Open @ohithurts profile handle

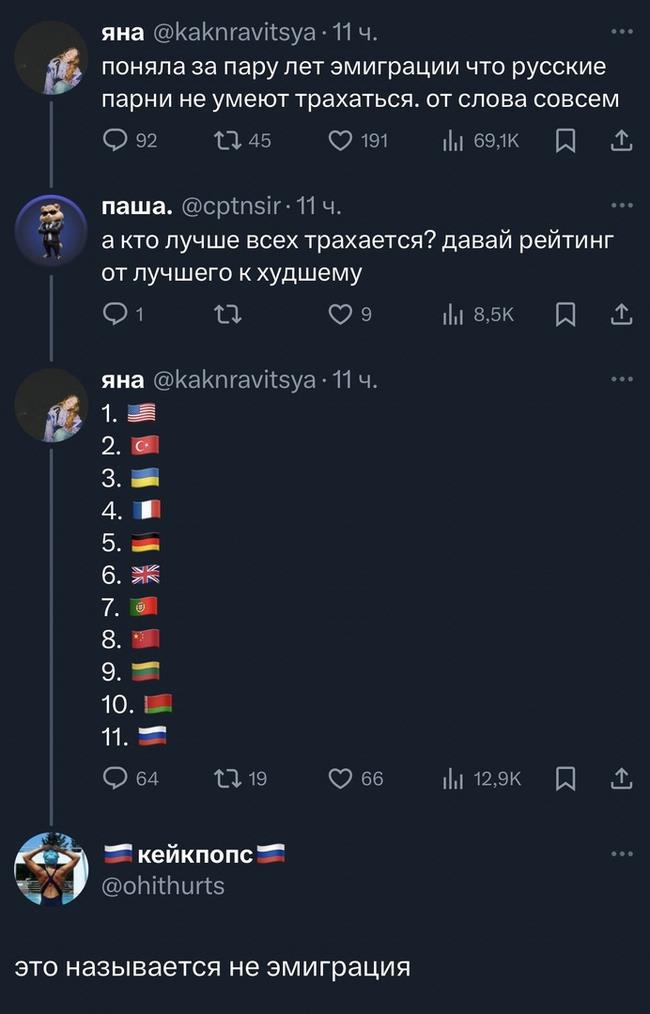point(164,886)
